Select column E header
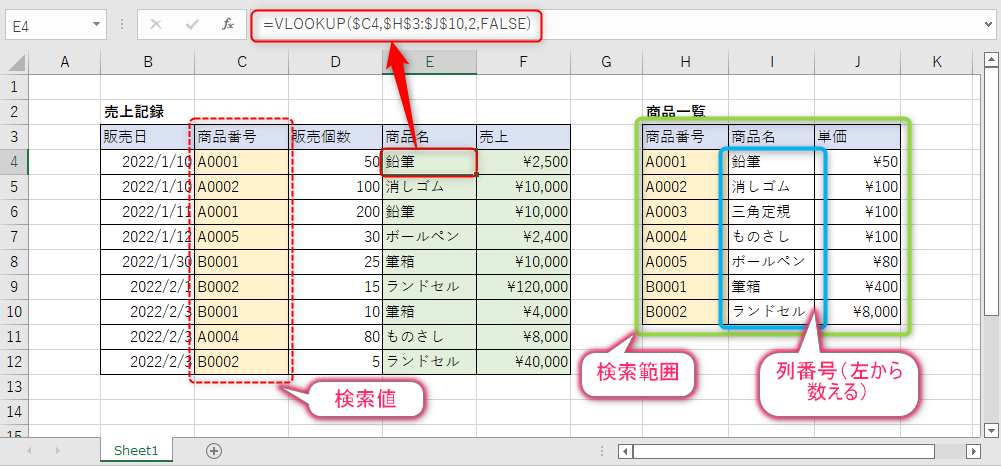The image size is (1001, 466). point(429,62)
